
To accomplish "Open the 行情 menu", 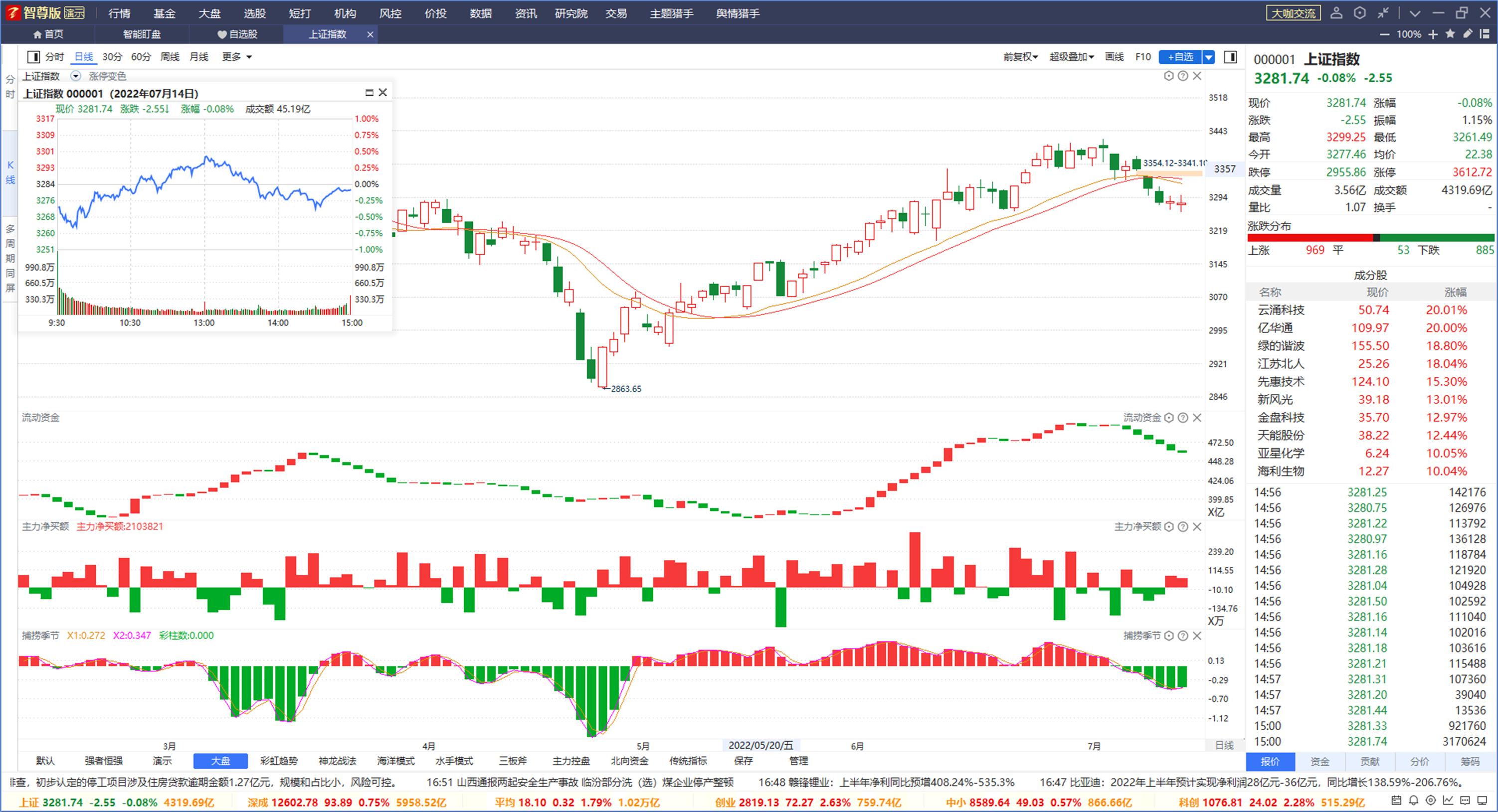I will pos(119,13).
